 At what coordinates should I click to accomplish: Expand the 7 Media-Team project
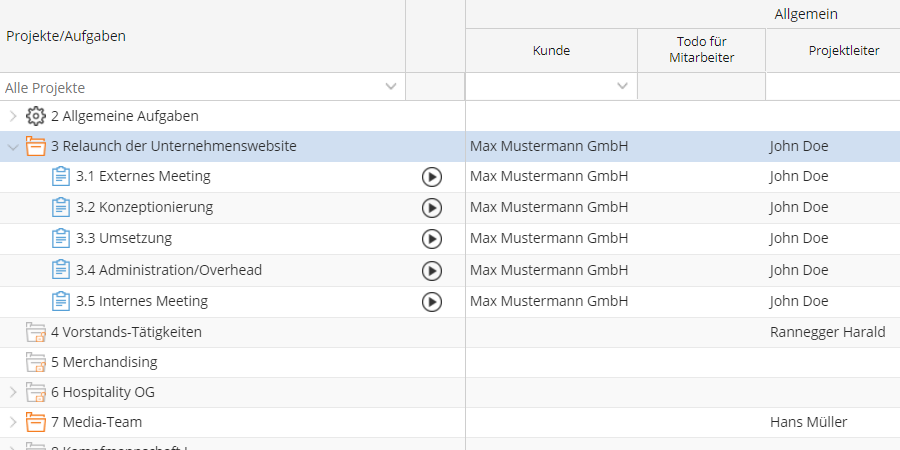click(13, 423)
